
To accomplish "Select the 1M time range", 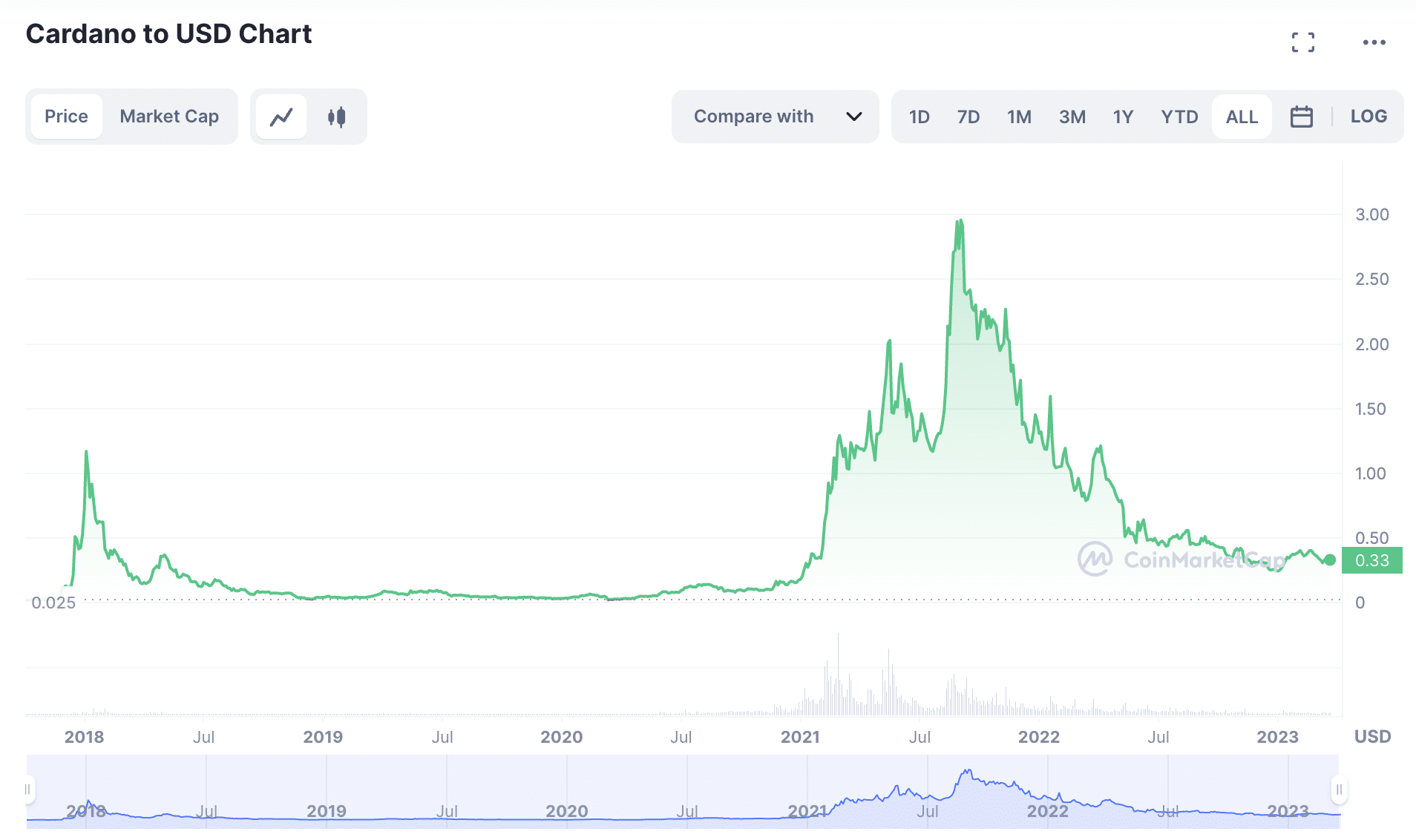I will (x=1019, y=117).
